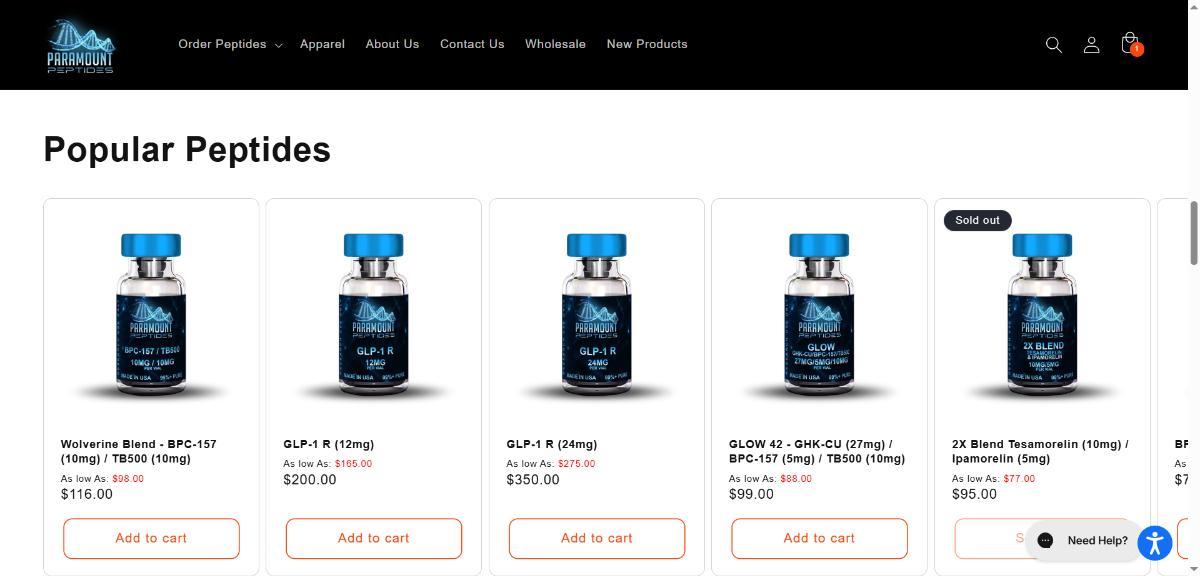Viewport: 1200px width, 576px height.
Task: Open the Apparel menu item
Action: pos(322,44)
